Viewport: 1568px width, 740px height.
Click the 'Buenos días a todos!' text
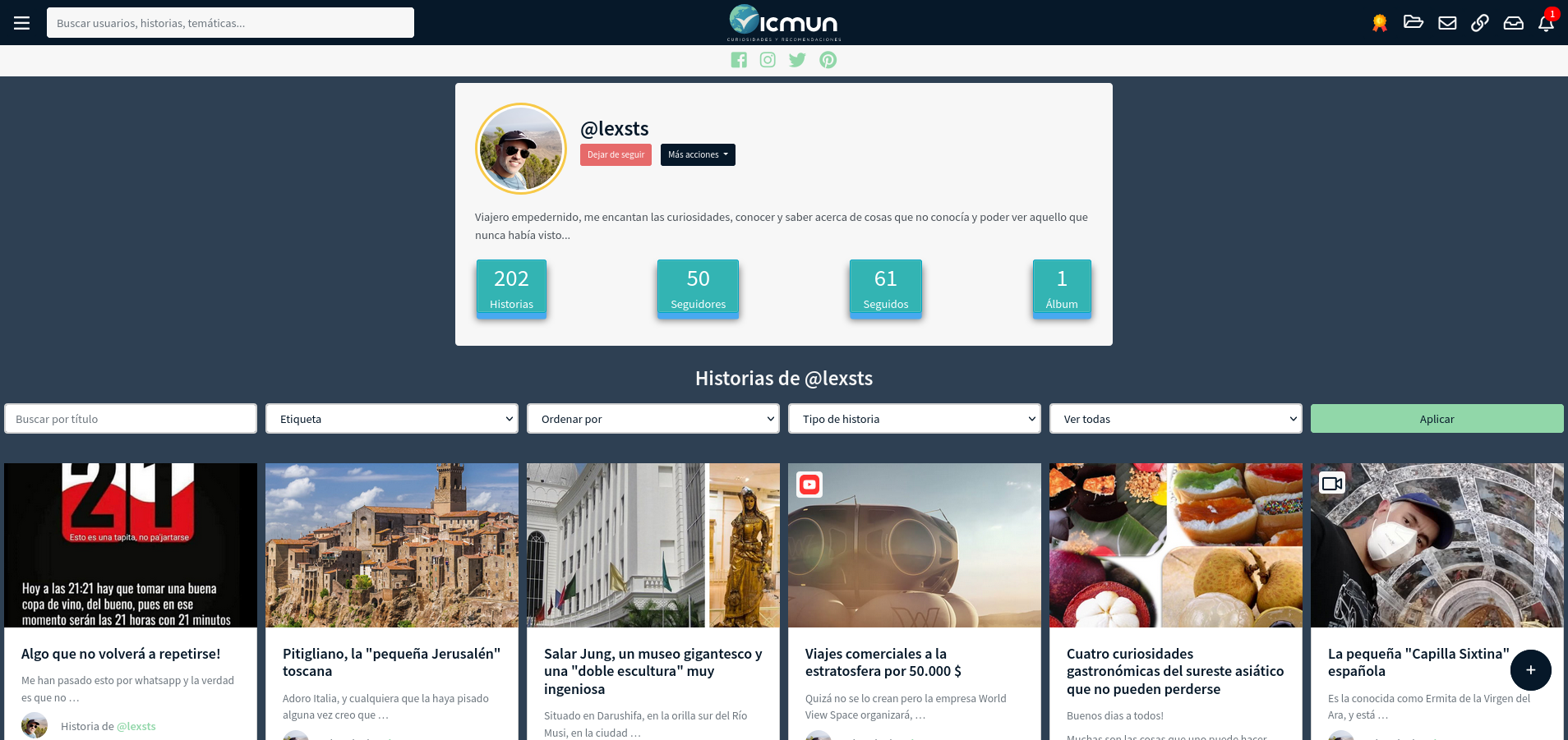[1115, 716]
